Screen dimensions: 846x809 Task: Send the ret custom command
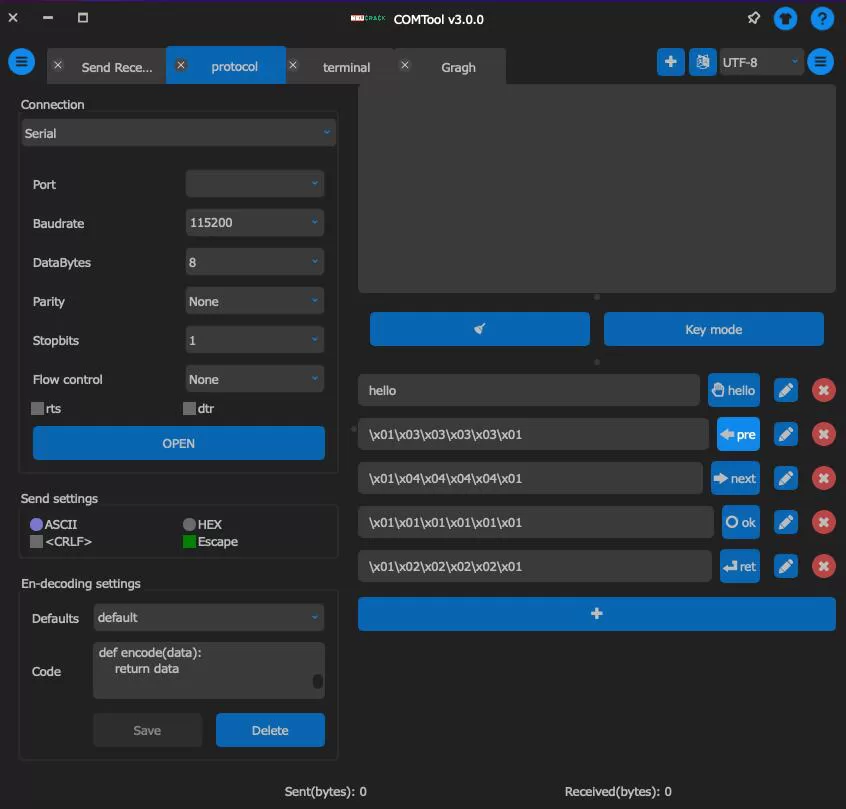(x=737, y=566)
